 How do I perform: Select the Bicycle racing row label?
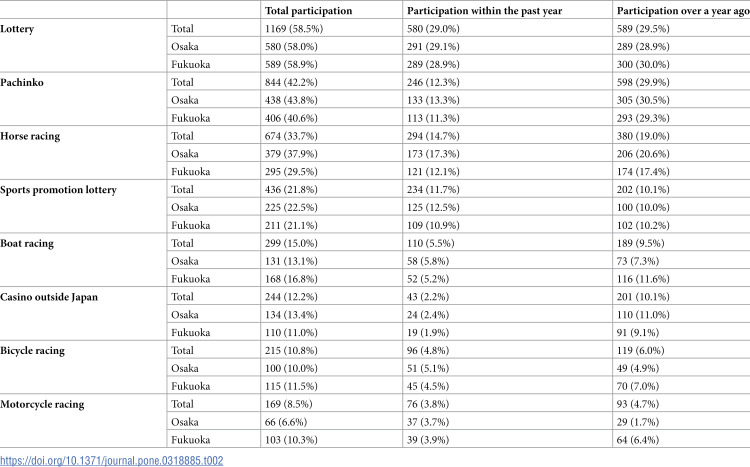pyautogui.click(x=33, y=351)
